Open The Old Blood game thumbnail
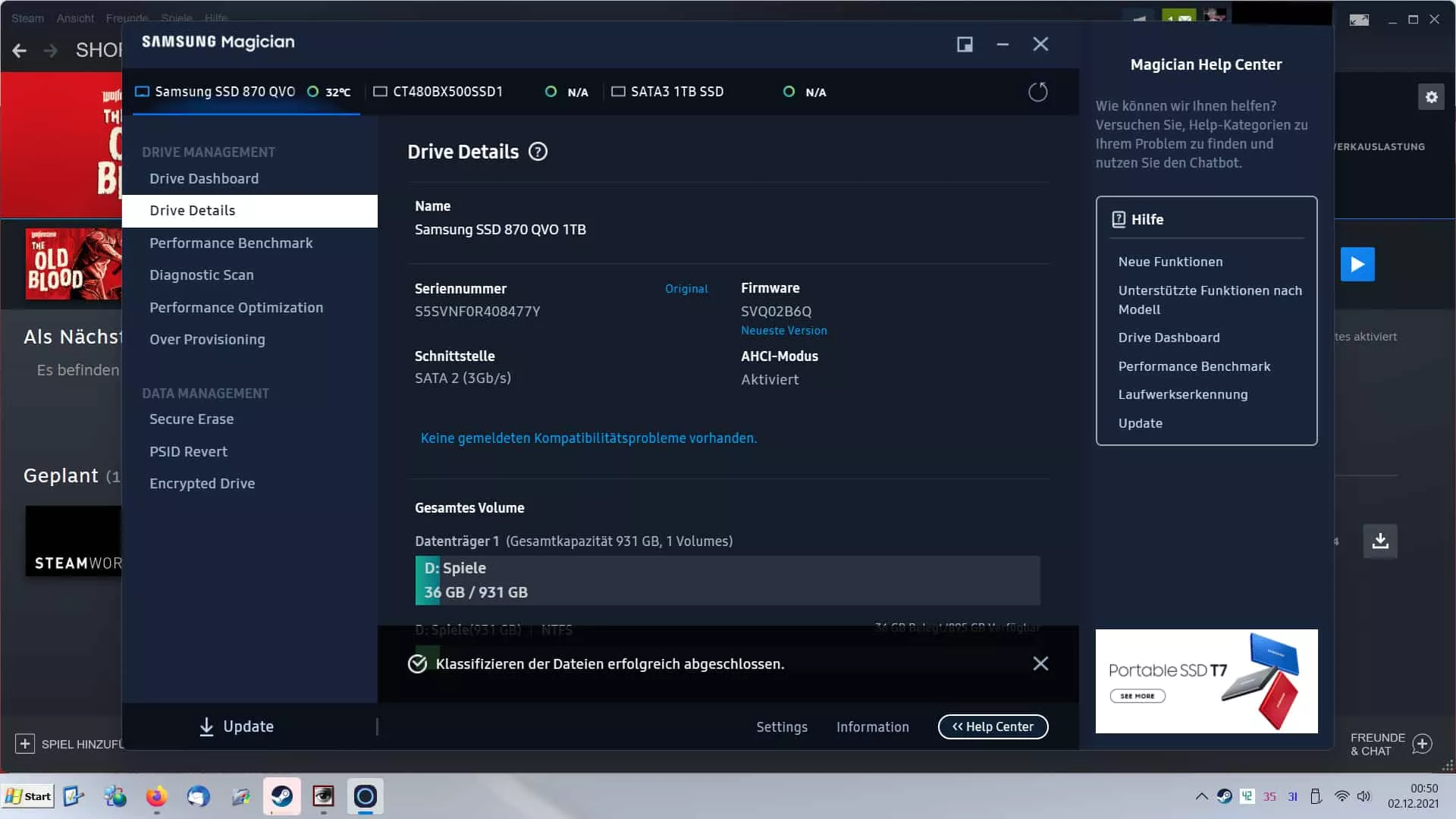The image size is (1456, 819). 74,264
